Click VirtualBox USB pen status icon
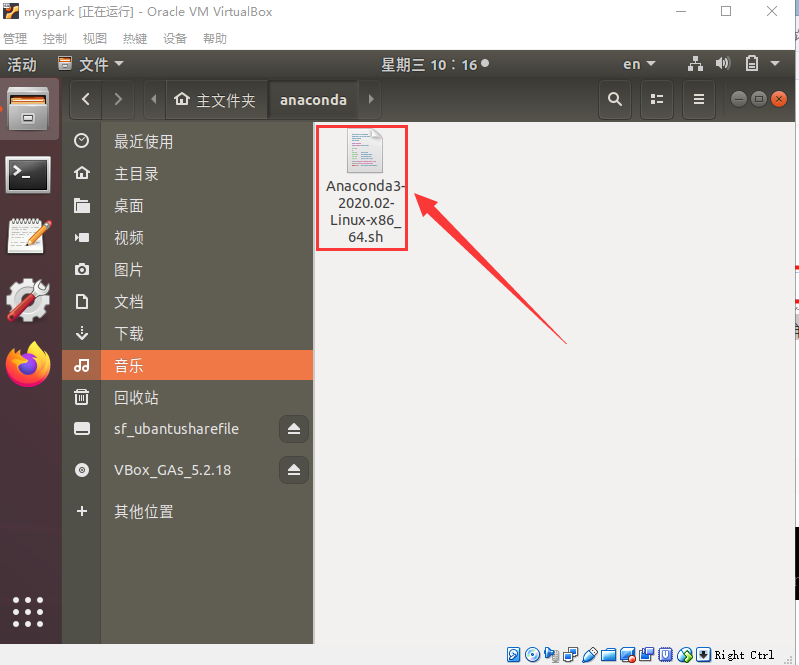Viewport: 799px width, 665px height. click(589, 655)
